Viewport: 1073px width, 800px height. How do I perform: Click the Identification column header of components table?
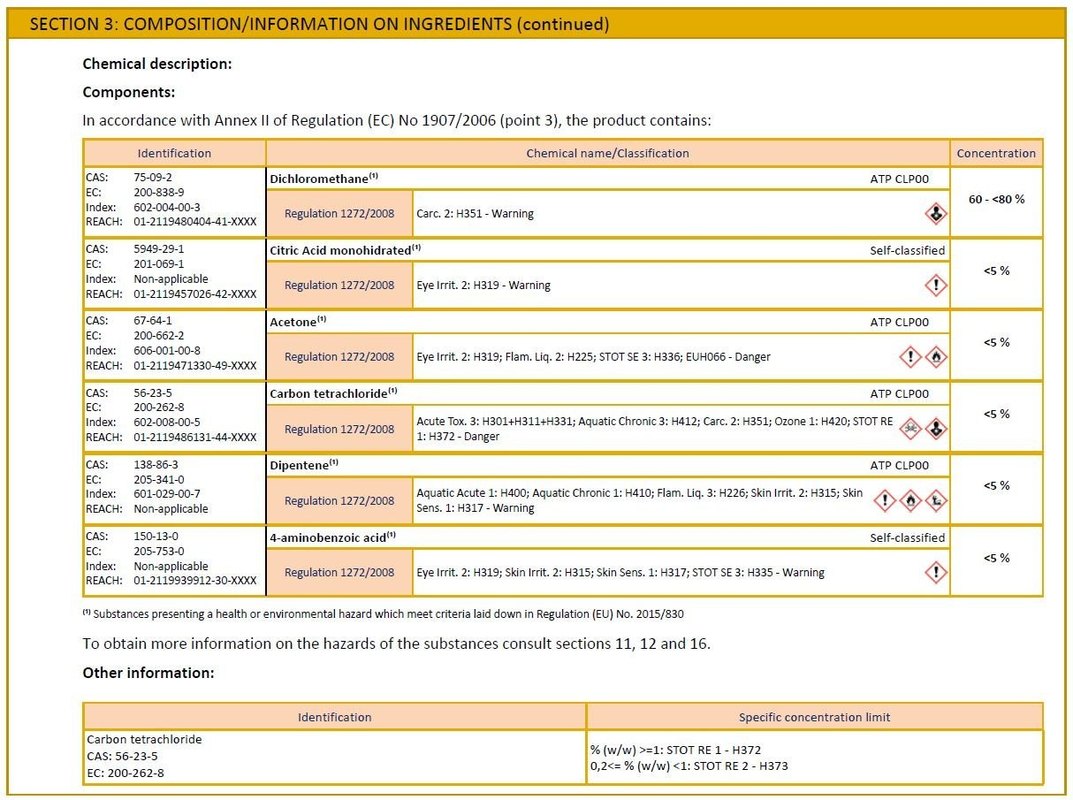coord(175,153)
